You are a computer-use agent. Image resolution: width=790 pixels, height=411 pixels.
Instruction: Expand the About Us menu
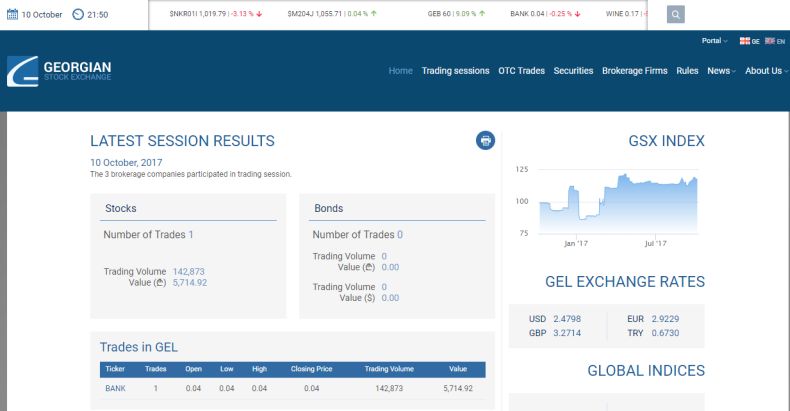pos(766,71)
